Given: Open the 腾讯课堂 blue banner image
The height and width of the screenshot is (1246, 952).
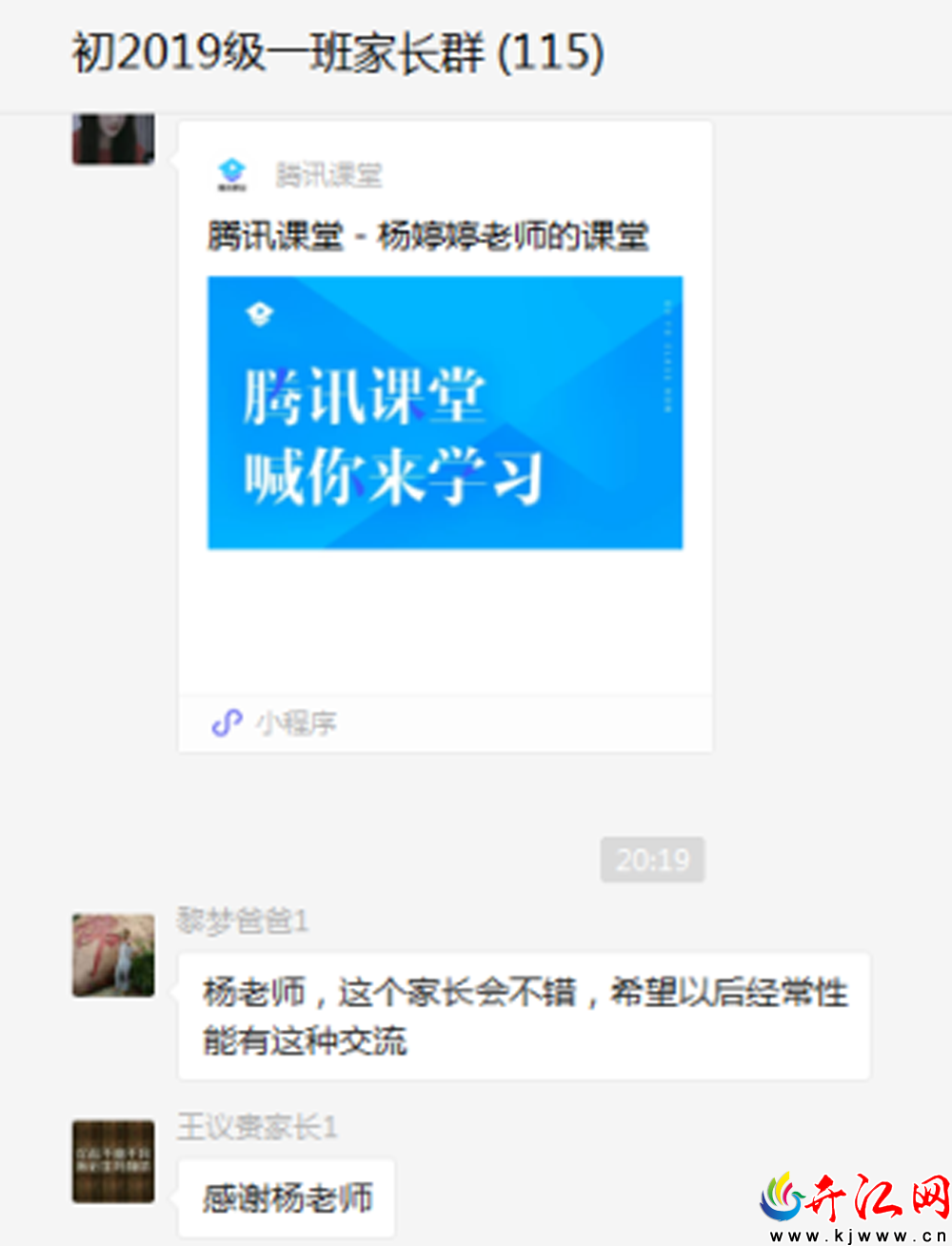Looking at the screenshot, I should (445, 412).
